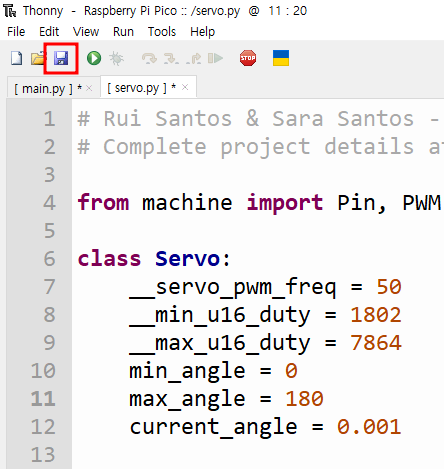Open the Edit menu

click(x=49, y=32)
